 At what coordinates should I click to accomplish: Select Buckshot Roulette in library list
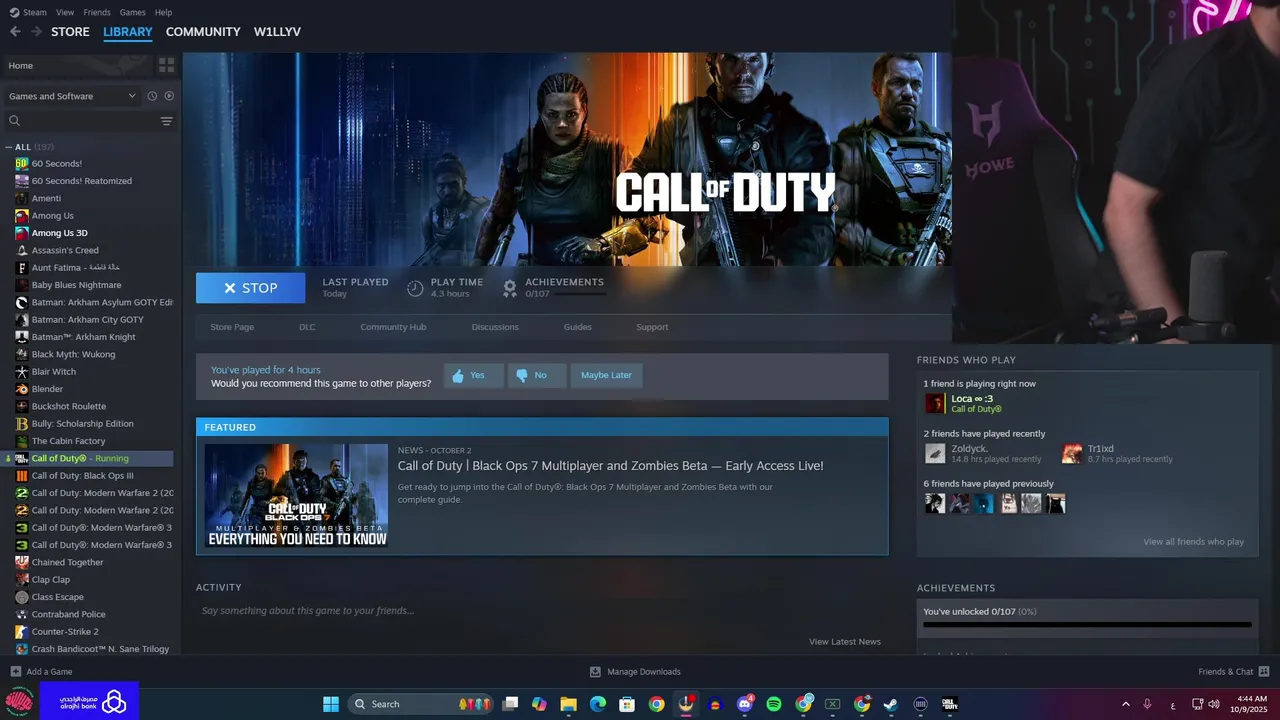point(68,406)
